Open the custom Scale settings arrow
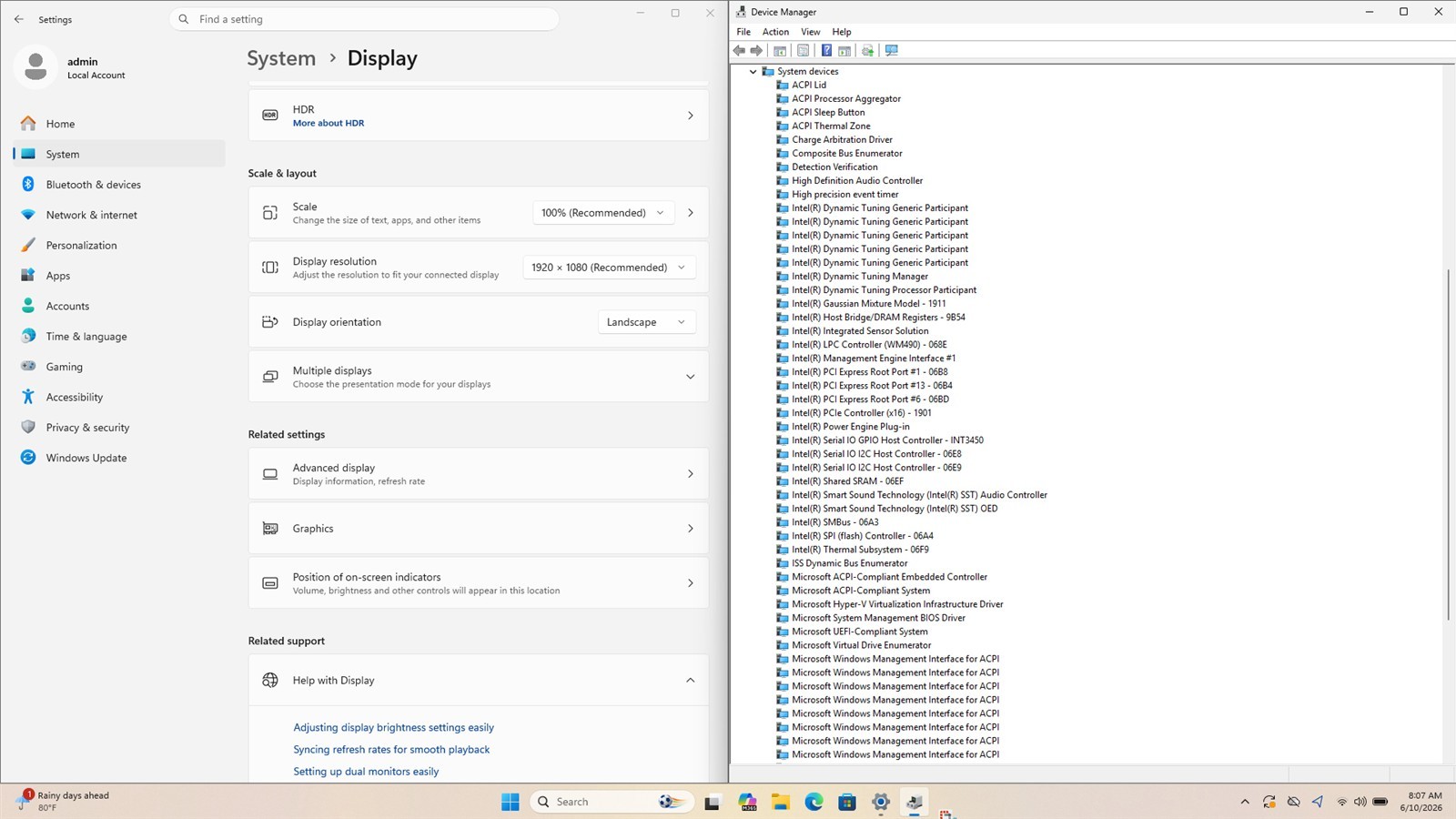Viewport: 1456px width, 819px height. click(x=691, y=213)
